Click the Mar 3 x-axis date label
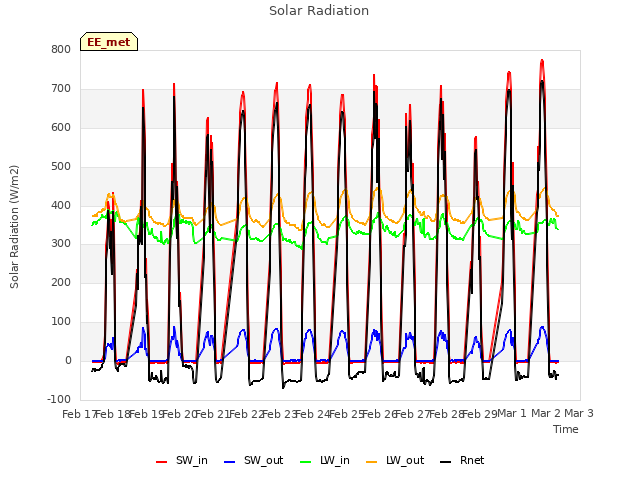Image resolution: width=640 pixels, height=480 pixels. [x=579, y=413]
